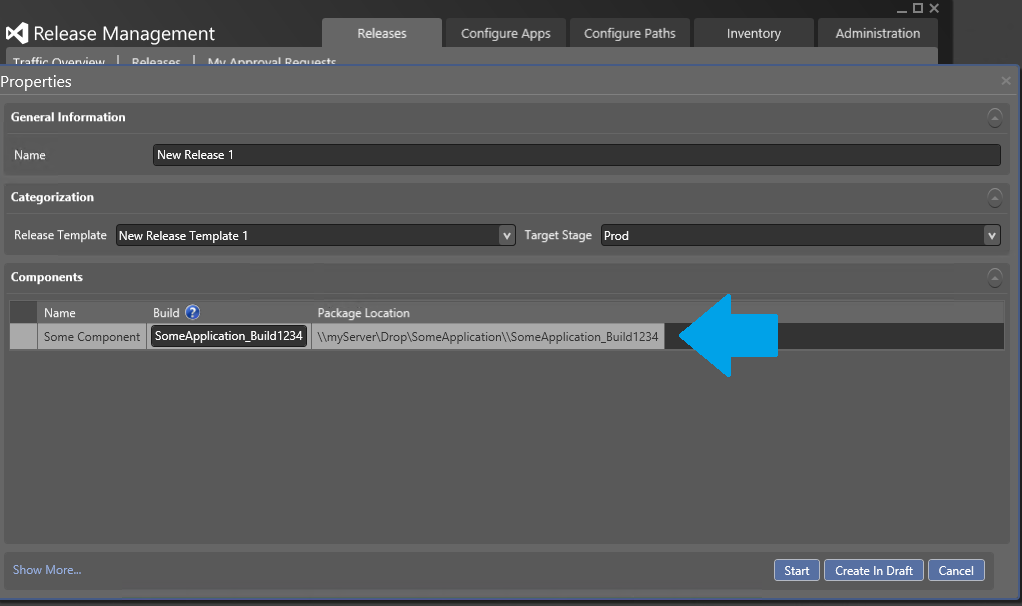Image resolution: width=1022 pixels, height=606 pixels.
Task: Open the Release Template dropdown
Action: tap(506, 236)
